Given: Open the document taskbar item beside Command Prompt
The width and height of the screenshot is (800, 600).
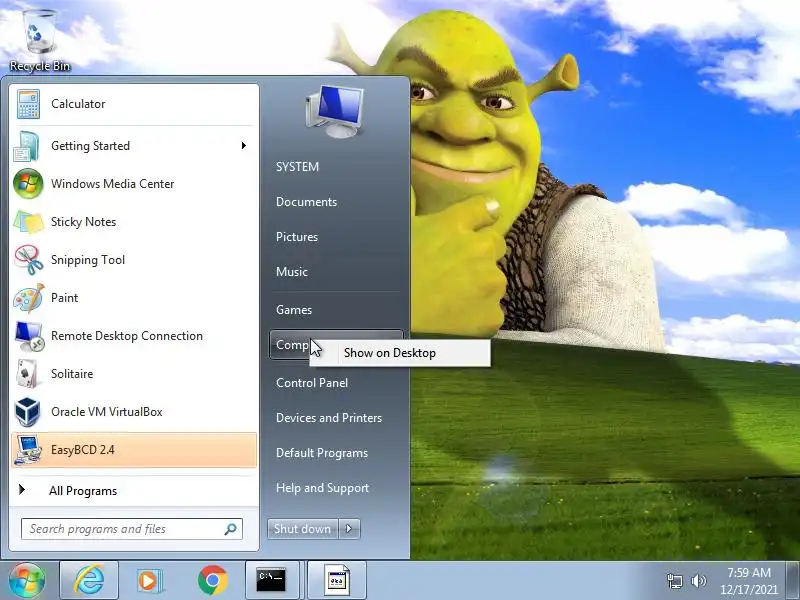Looking at the screenshot, I should coord(337,580).
